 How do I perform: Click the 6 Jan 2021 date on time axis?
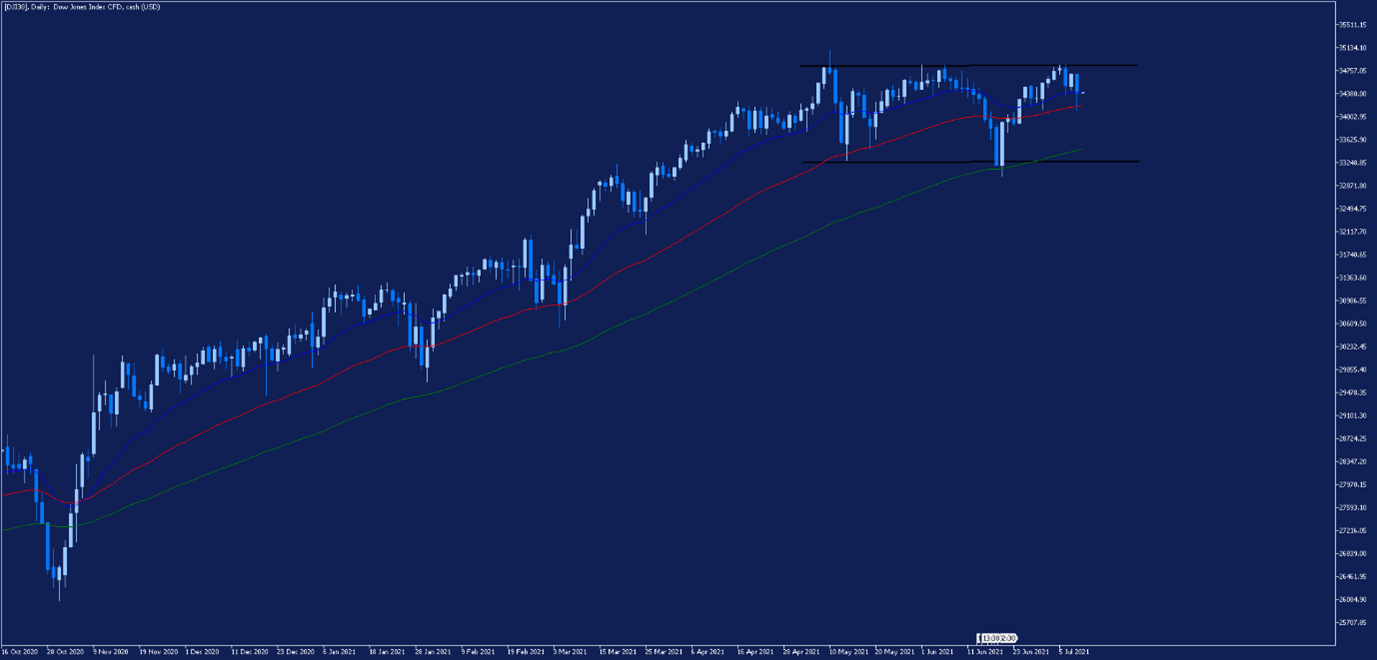[341, 650]
